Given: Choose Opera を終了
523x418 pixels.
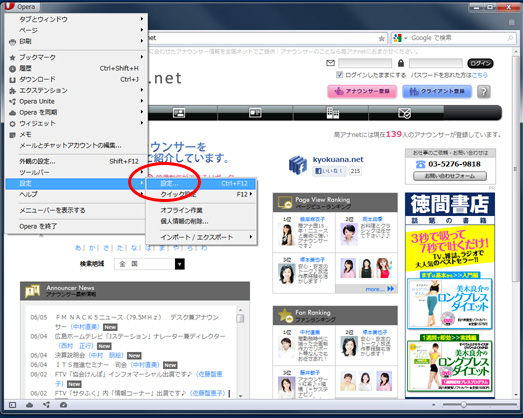Looking at the screenshot, I should point(76,226).
